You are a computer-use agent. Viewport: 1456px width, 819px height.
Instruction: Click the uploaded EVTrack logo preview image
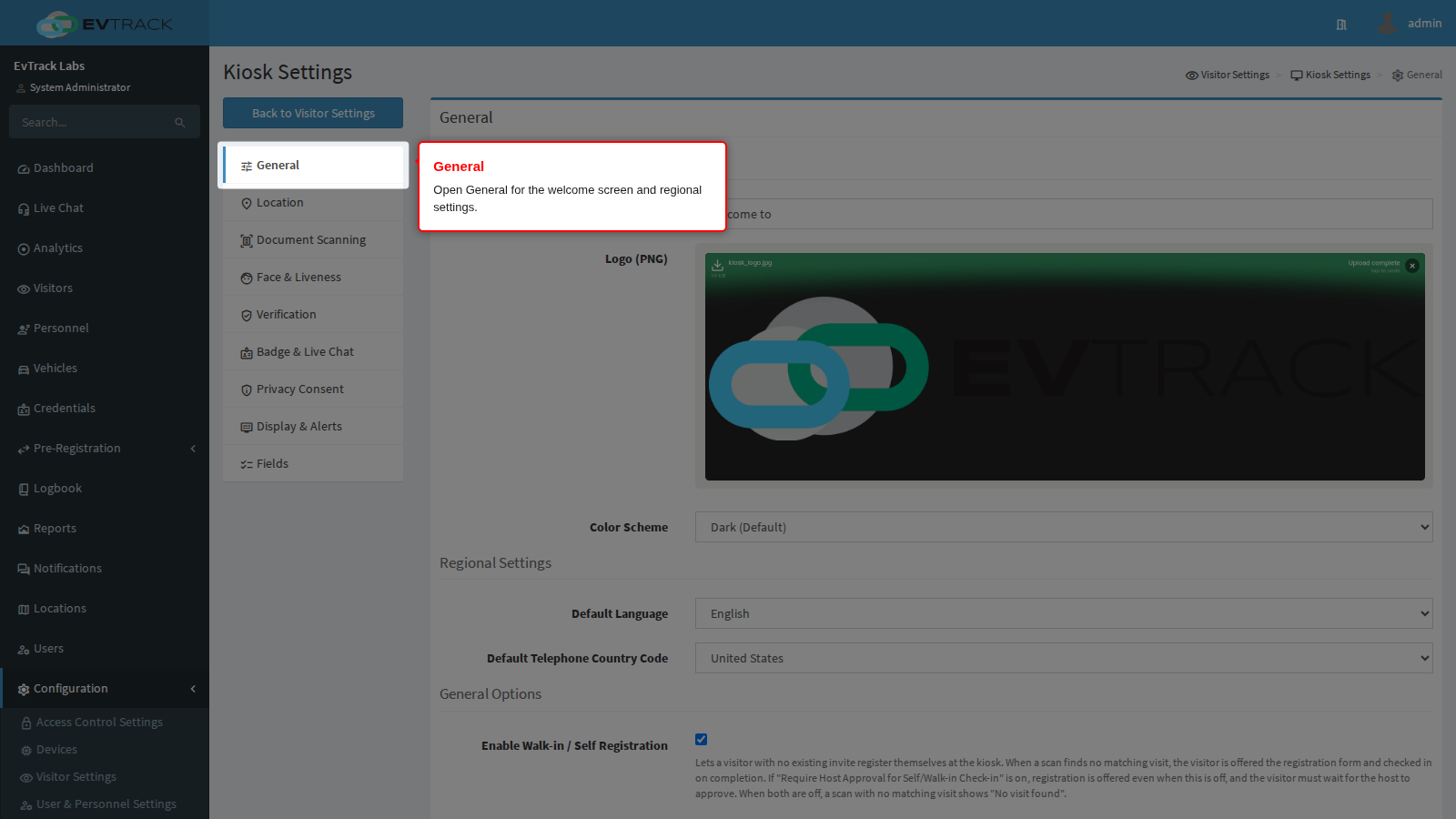1065,367
